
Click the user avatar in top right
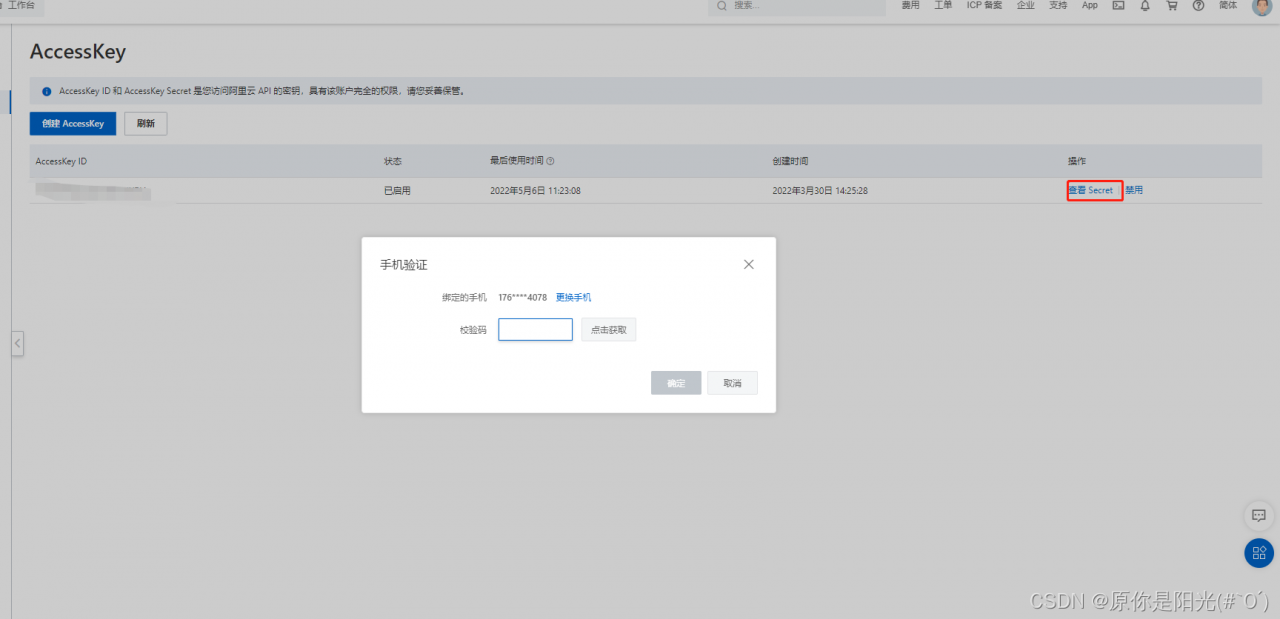click(1261, 8)
